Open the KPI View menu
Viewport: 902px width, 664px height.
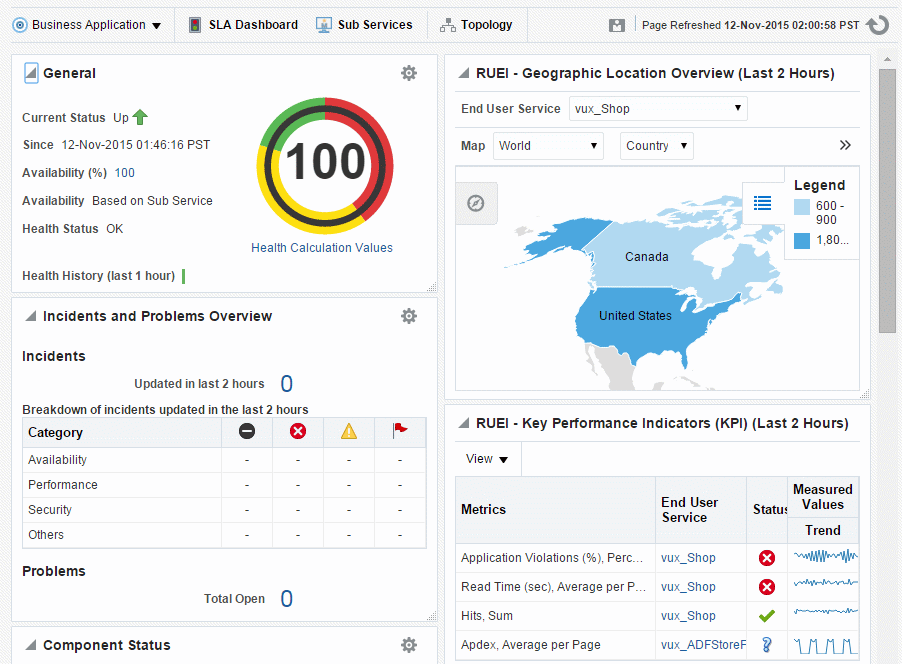(487, 459)
